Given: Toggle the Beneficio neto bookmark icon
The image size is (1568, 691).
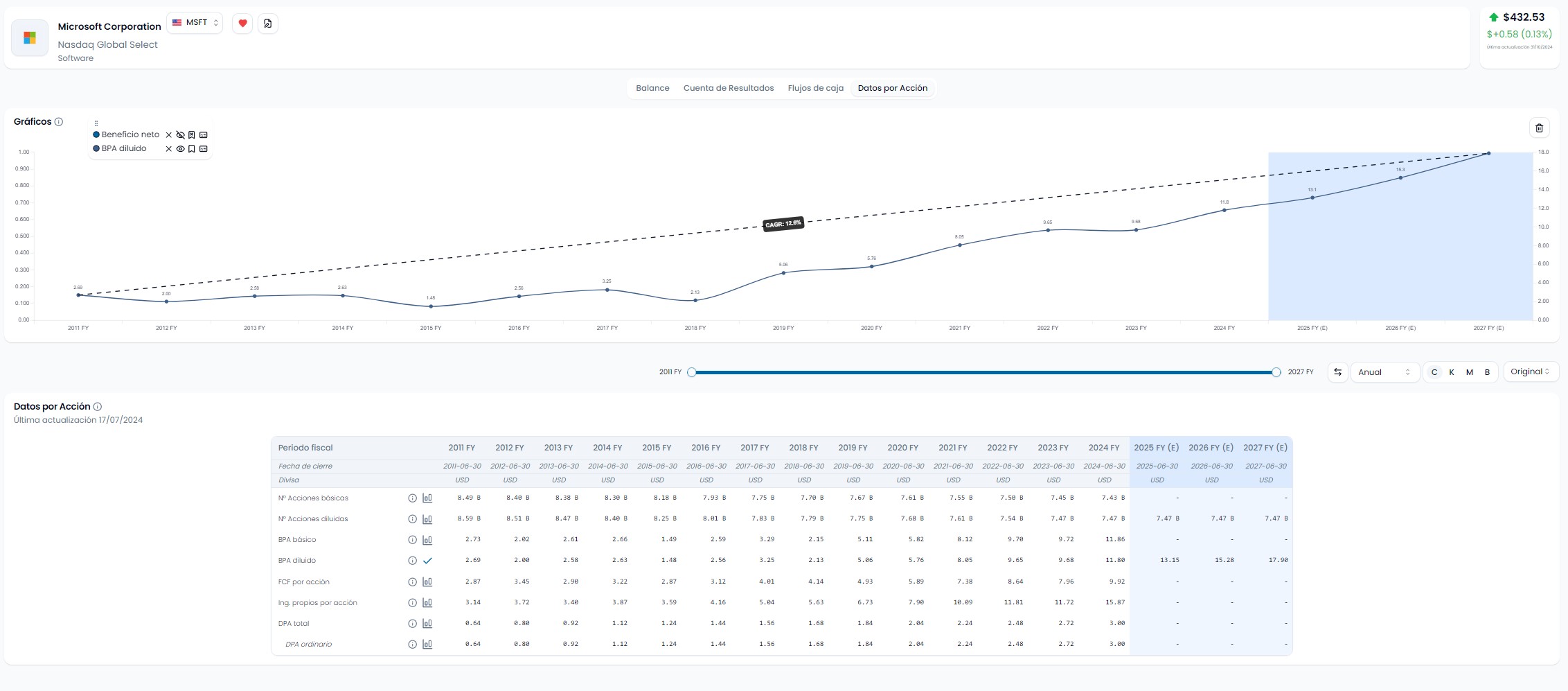Looking at the screenshot, I should [192, 135].
